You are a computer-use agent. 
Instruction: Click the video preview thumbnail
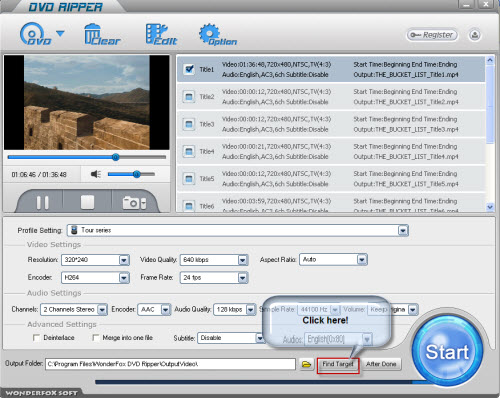click(87, 102)
